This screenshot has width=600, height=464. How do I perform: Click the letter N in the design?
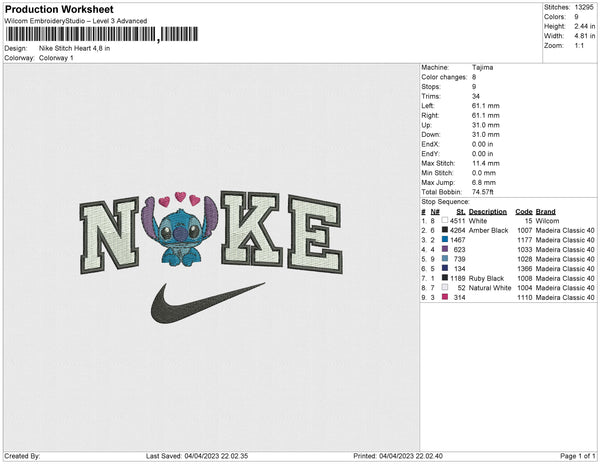[110, 235]
